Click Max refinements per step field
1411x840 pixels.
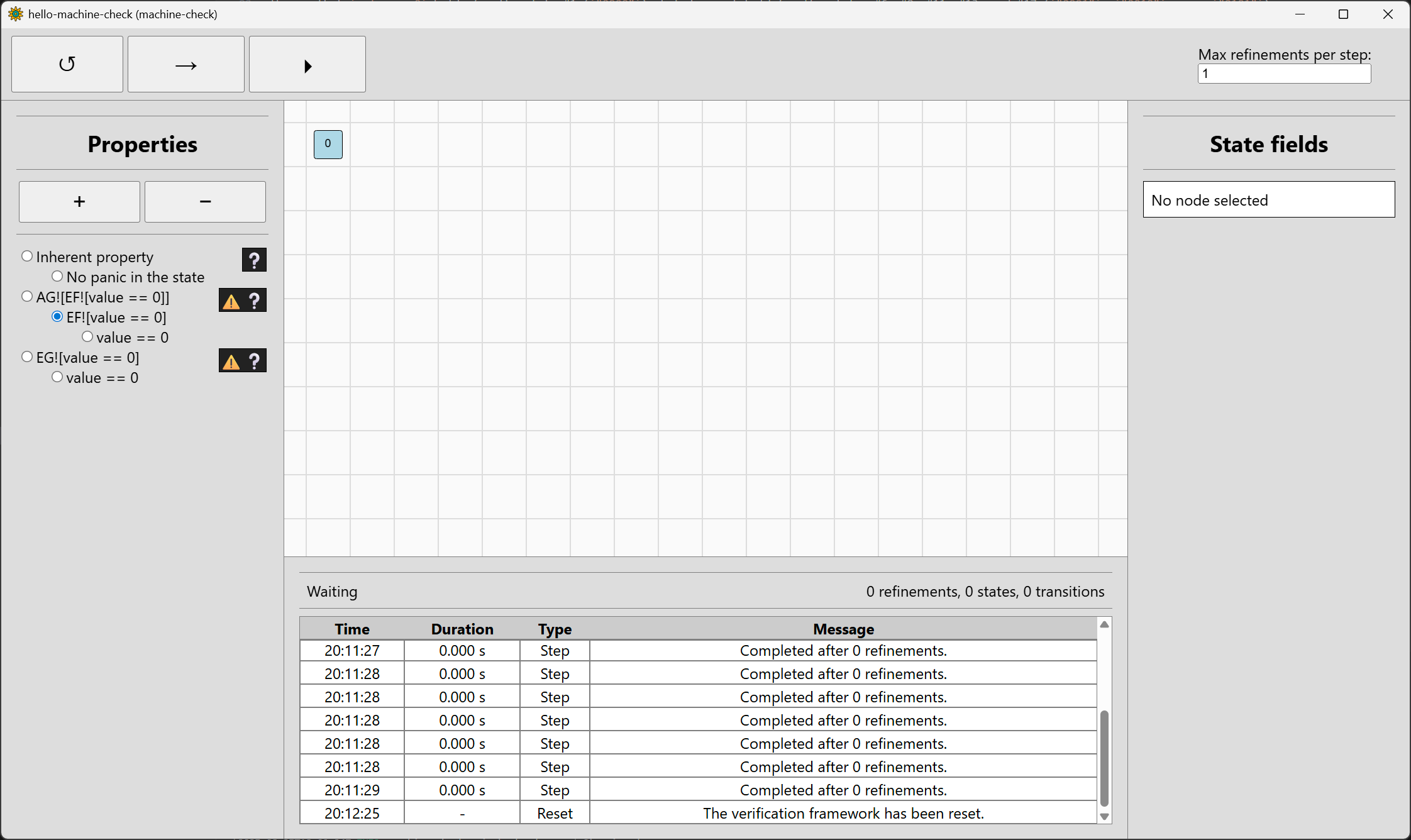coord(1283,74)
